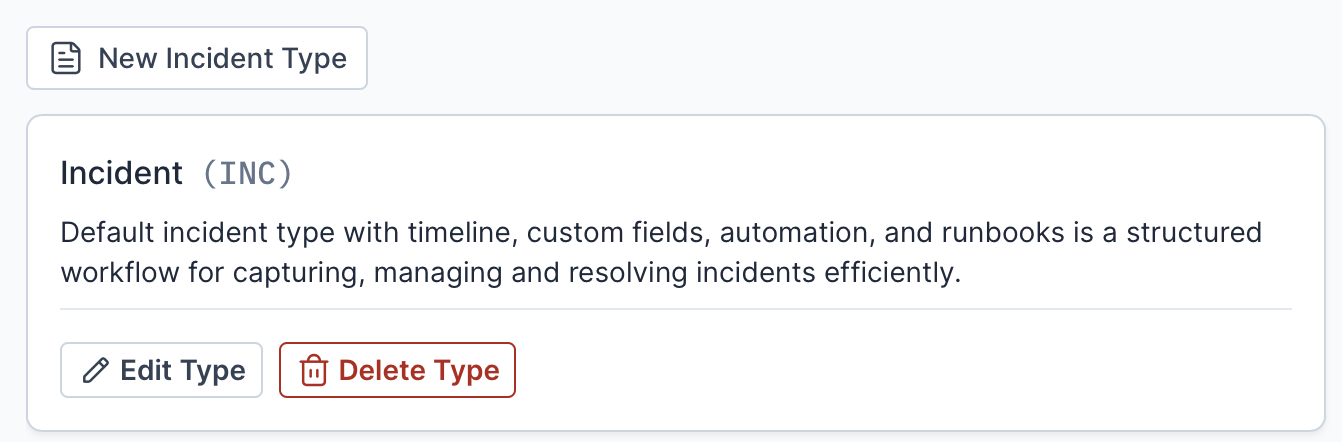Click the (INC) prefix code label
Screen dimensions: 1342x442
[x=247, y=174]
